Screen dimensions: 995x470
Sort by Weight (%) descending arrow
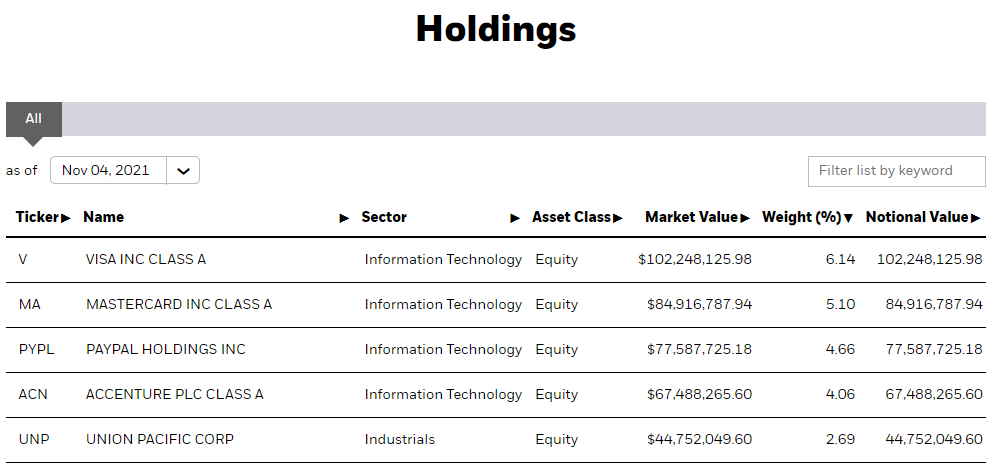[x=848, y=218]
